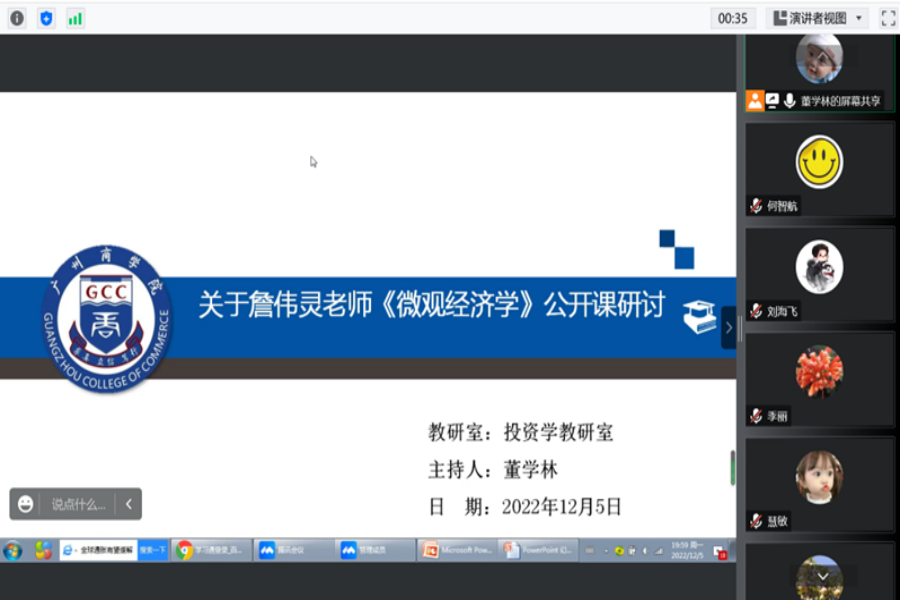The image size is (900, 600).
Task: Check the network signal quality icon
Action: (74, 17)
